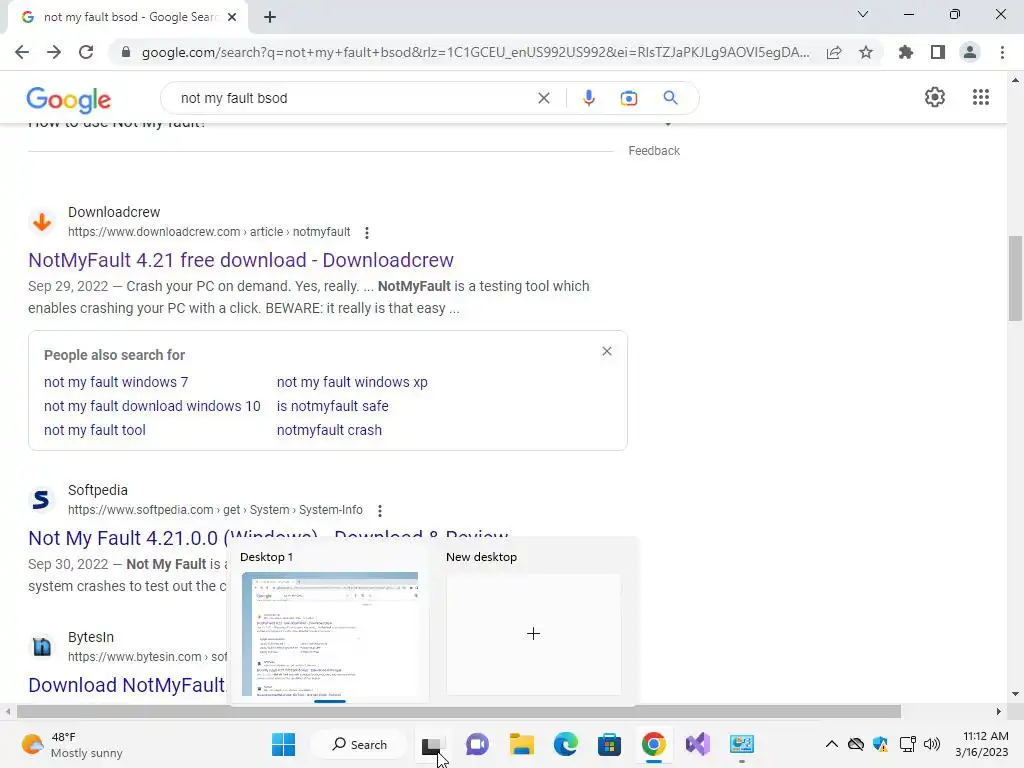Start a voice search with the microphone
The image size is (1024, 768).
pyautogui.click(x=588, y=98)
